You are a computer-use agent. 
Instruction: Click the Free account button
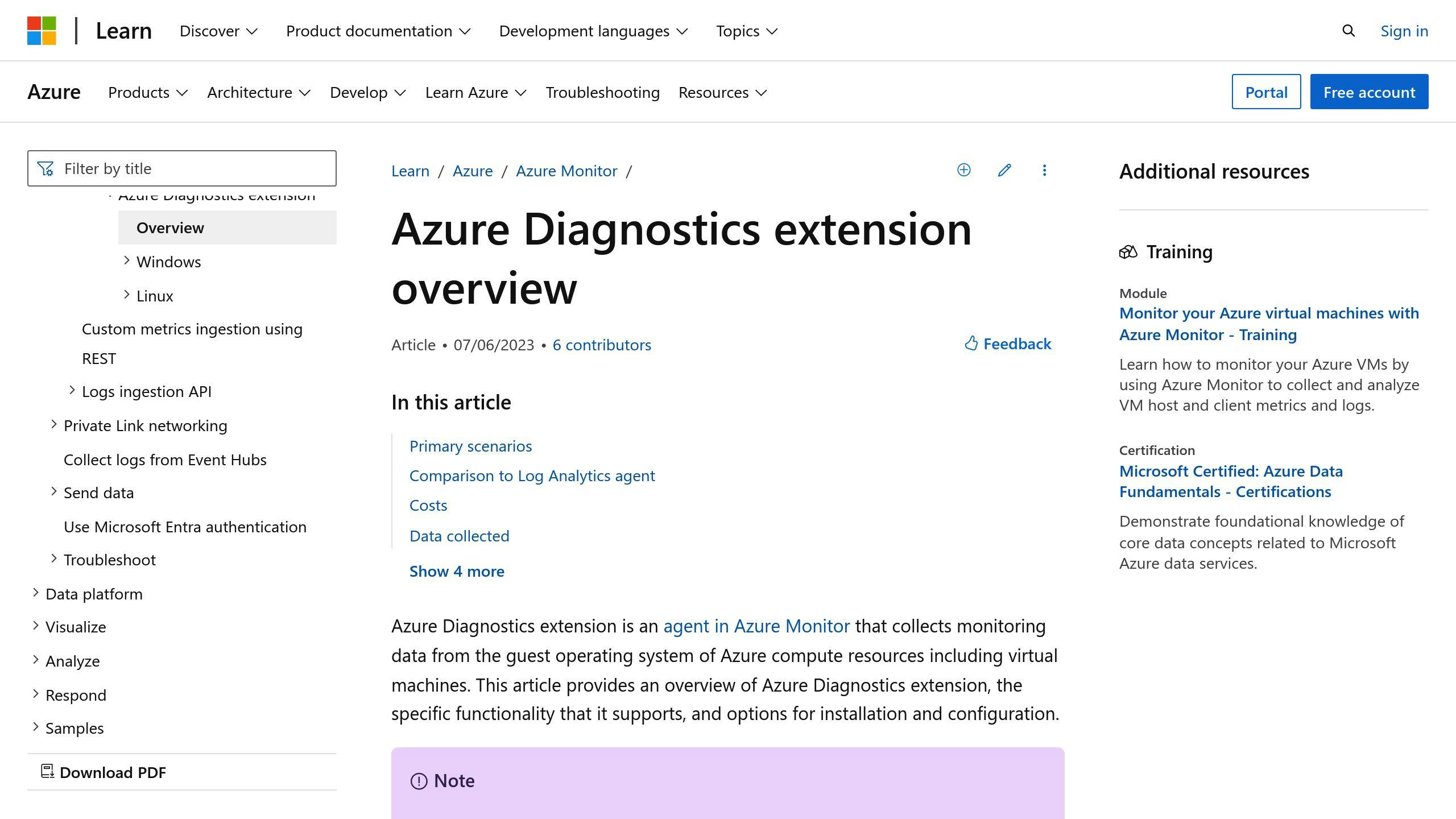tap(1369, 92)
